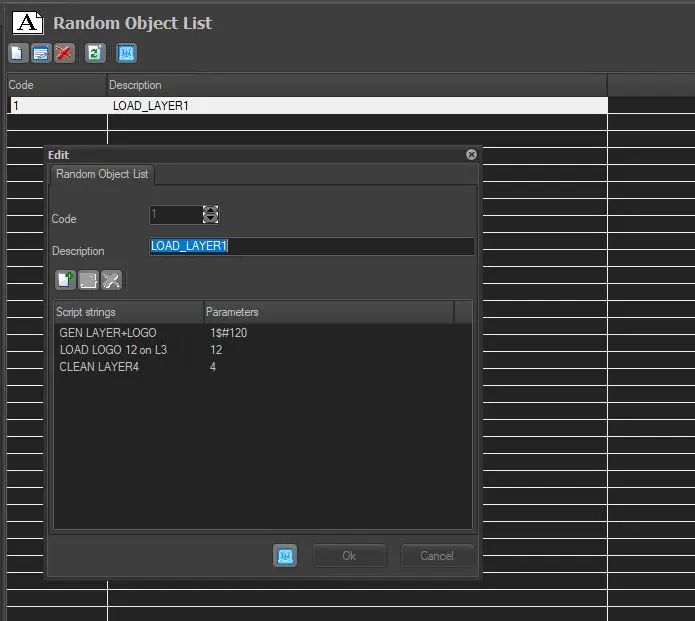Screen dimensions: 695x621
Task: Add a new script string in Edit dialog
Action: (x=65, y=281)
